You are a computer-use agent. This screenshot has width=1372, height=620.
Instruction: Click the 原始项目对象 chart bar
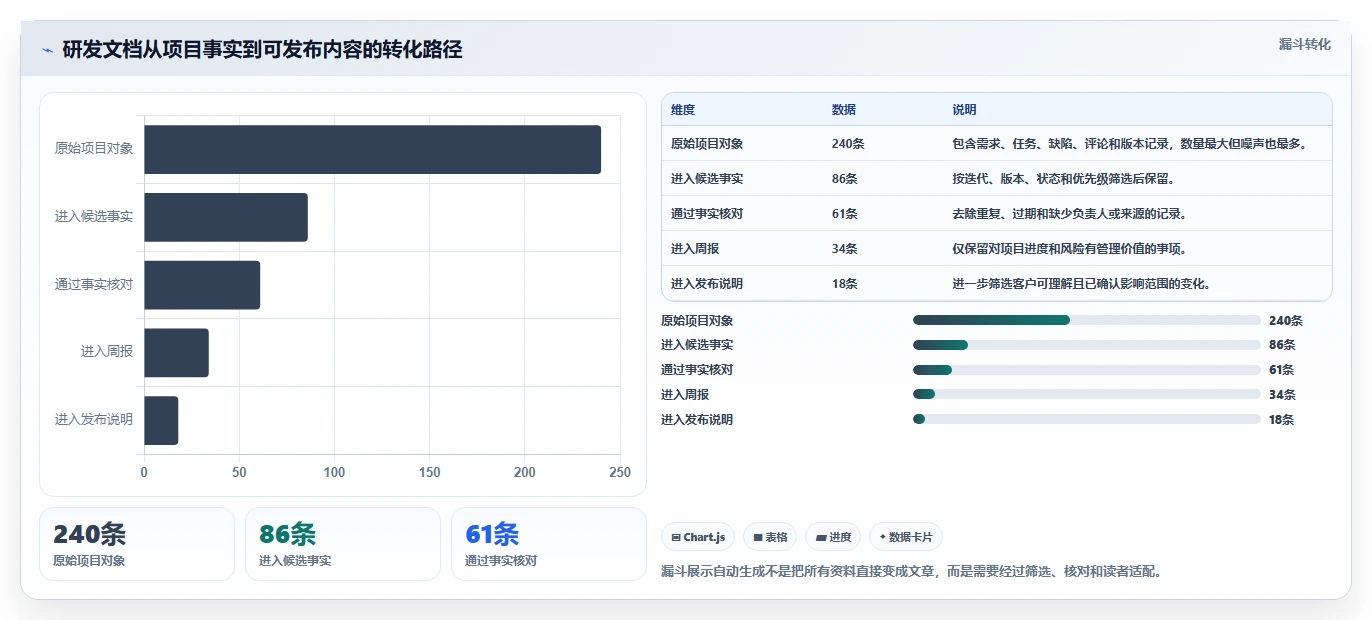(x=372, y=149)
